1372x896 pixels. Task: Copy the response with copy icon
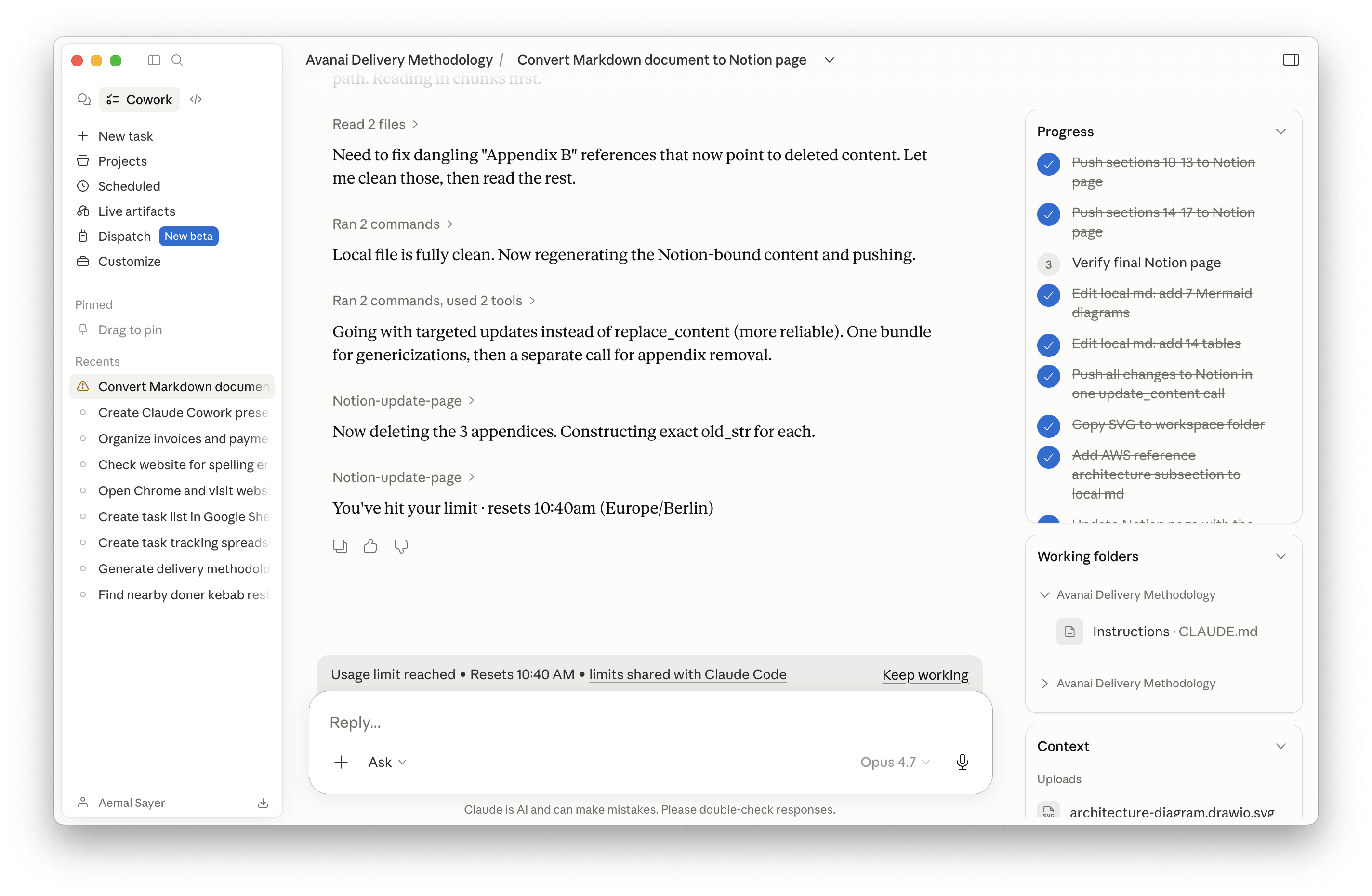pos(340,546)
